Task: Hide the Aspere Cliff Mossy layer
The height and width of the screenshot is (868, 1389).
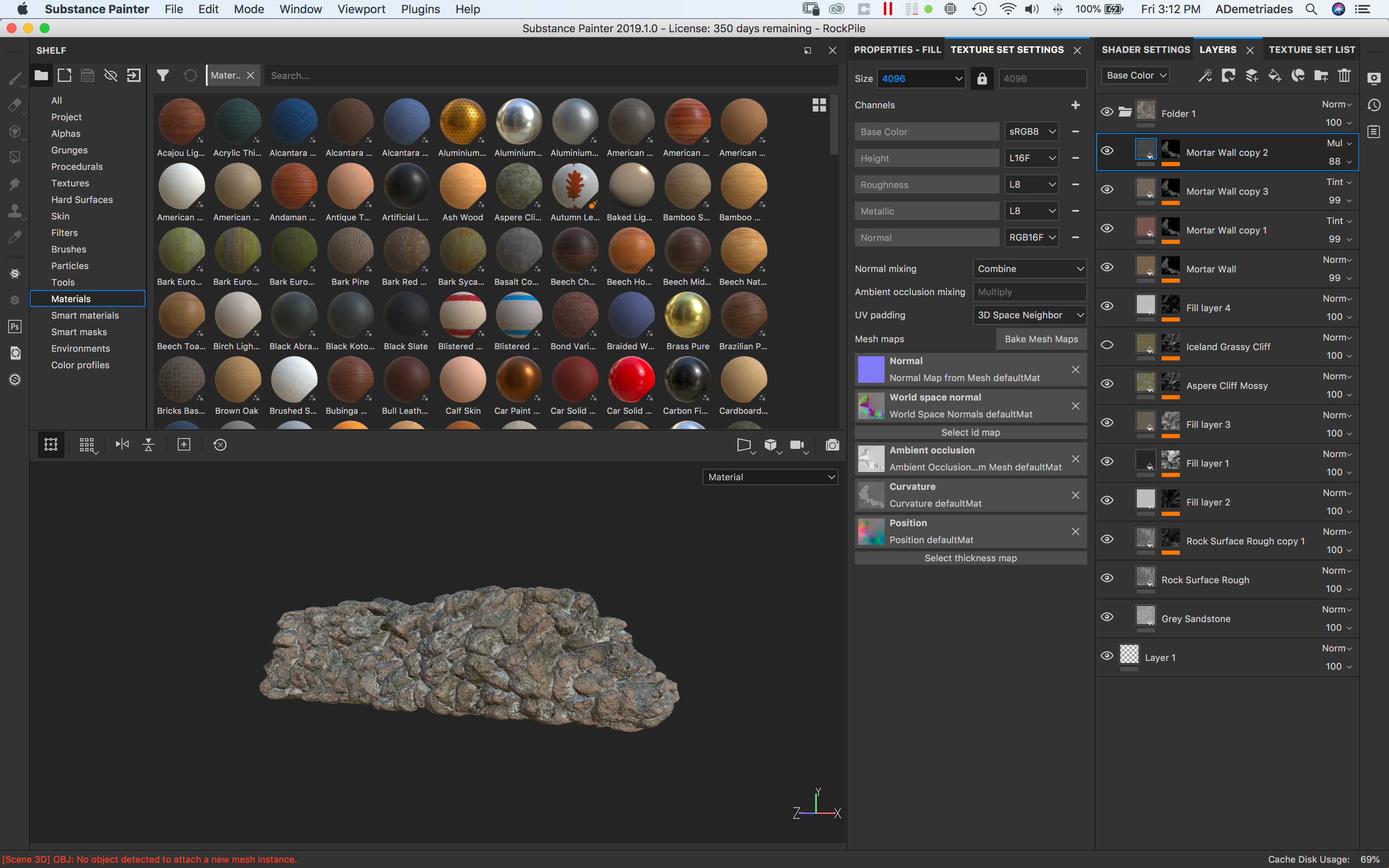Action: (x=1107, y=384)
